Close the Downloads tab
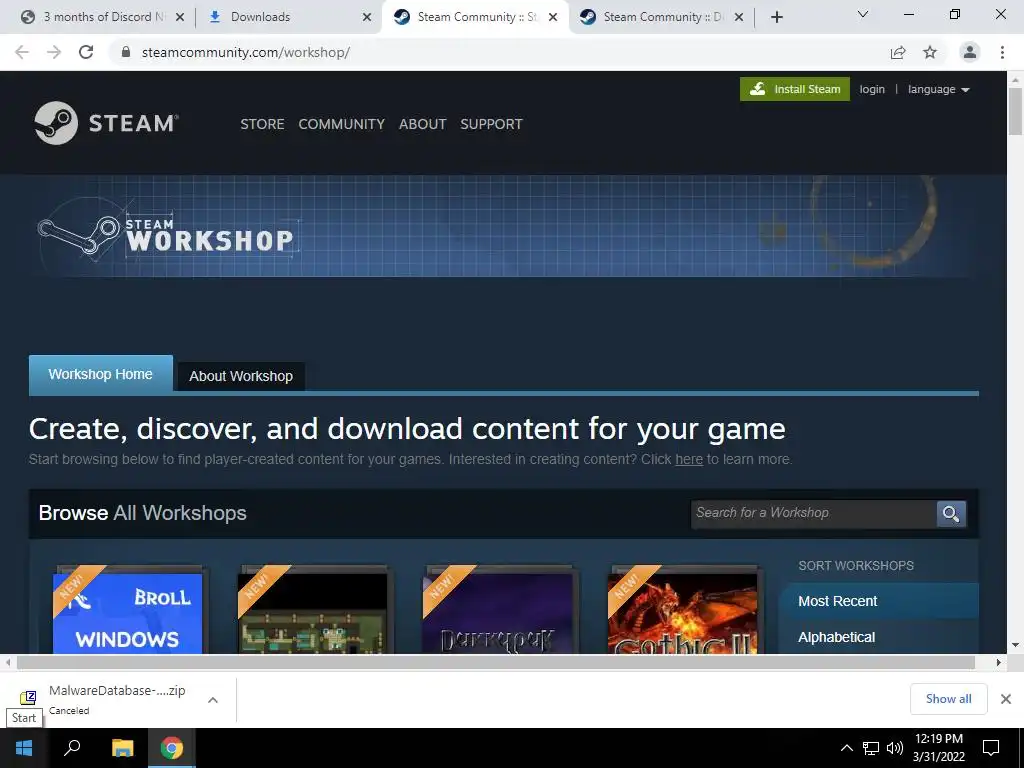Screen dimensions: 1024x768 point(367,17)
